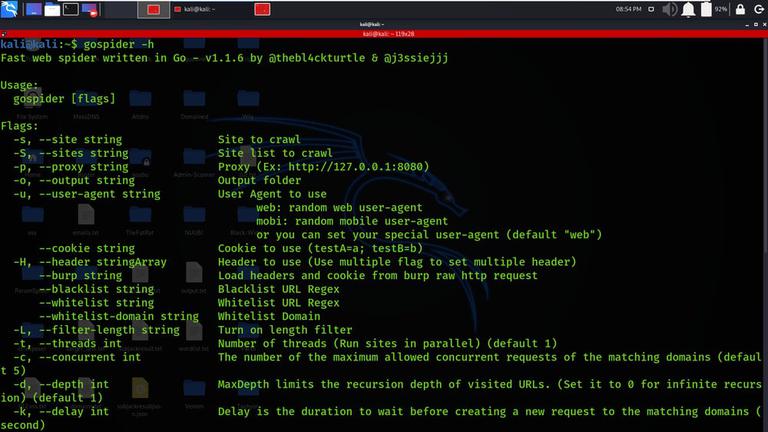Open the Kali dragon applications menu
Image resolution: width=768 pixels, height=432 pixels.
tap(9, 9)
